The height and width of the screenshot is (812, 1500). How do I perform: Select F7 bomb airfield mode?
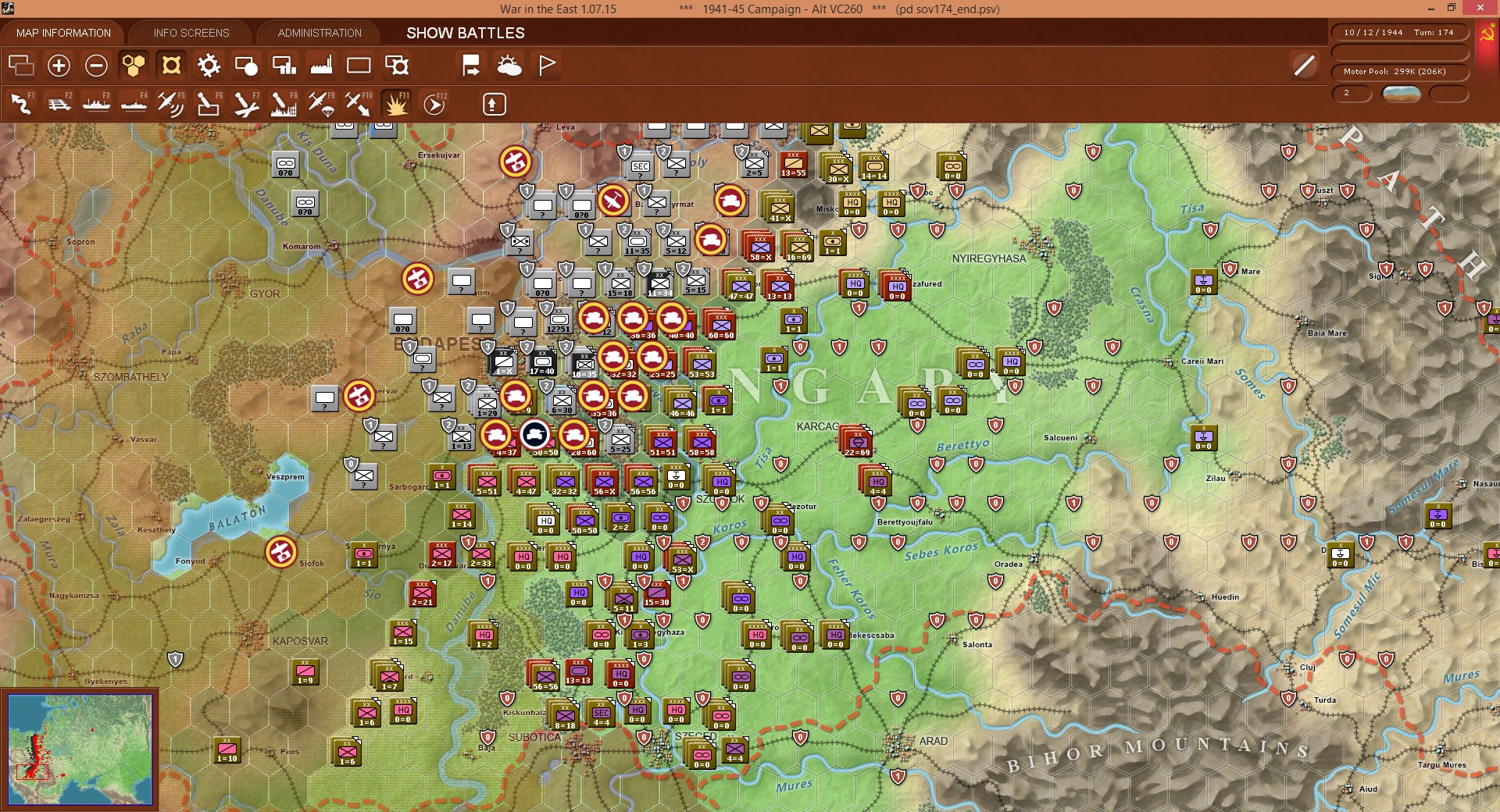247,104
